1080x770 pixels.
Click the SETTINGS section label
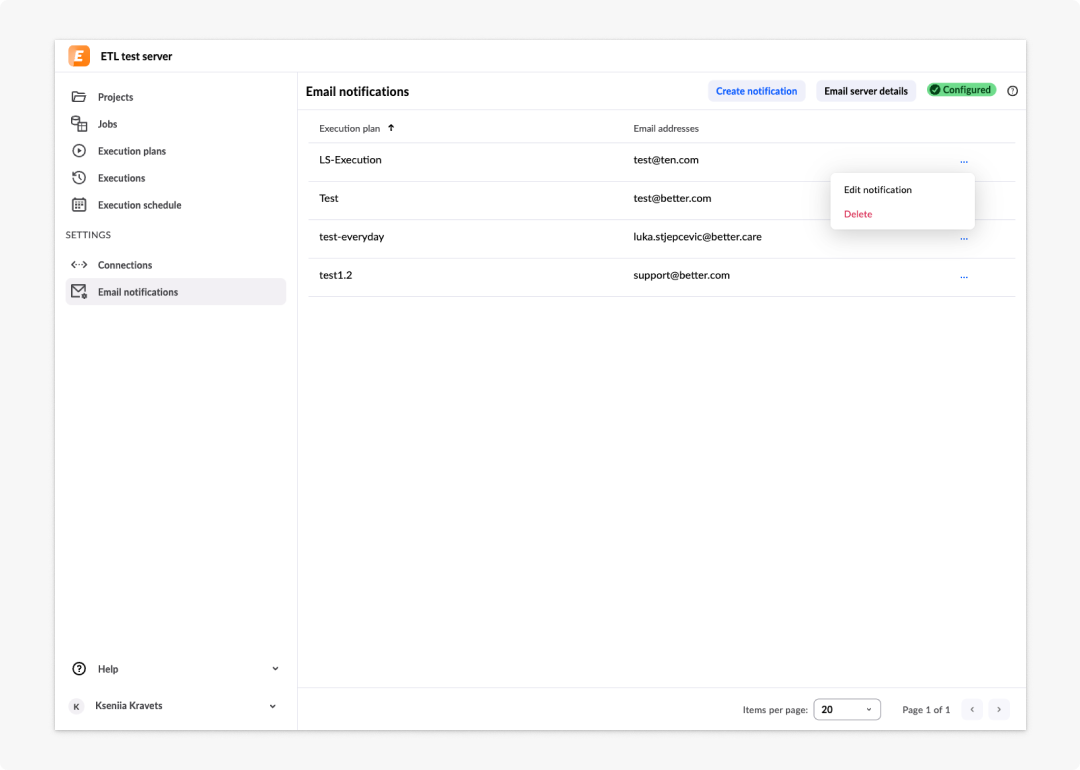tap(88, 235)
